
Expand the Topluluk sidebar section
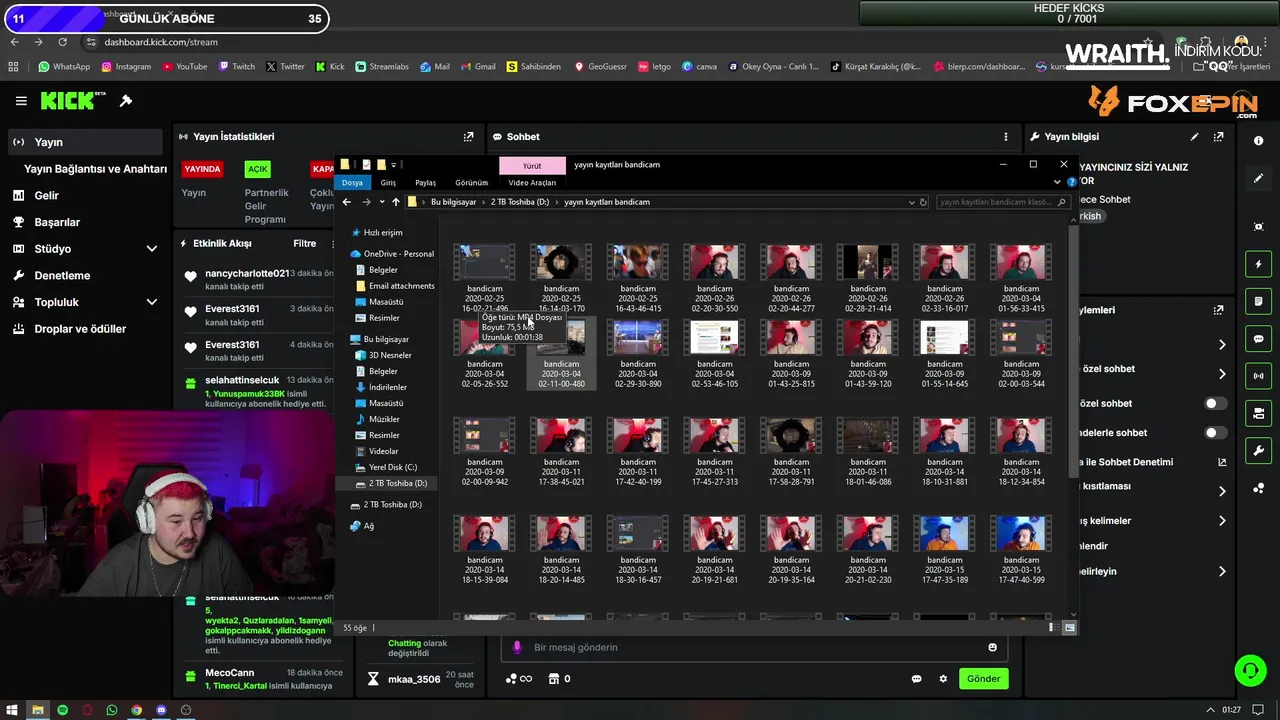pos(152,302)
